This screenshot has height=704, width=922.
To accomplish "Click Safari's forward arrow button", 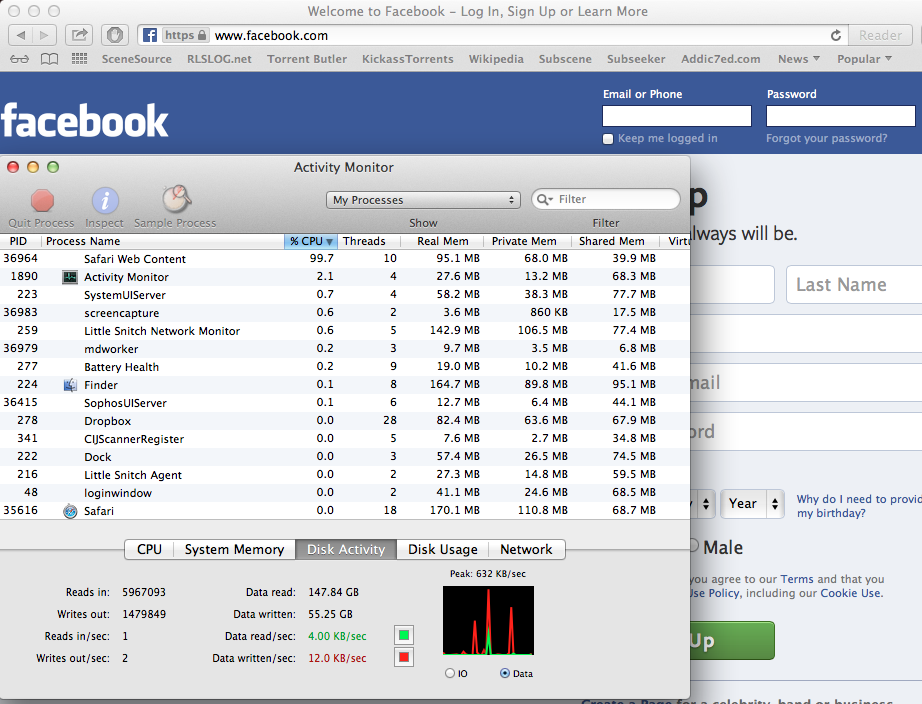I will tap(45, 35).
